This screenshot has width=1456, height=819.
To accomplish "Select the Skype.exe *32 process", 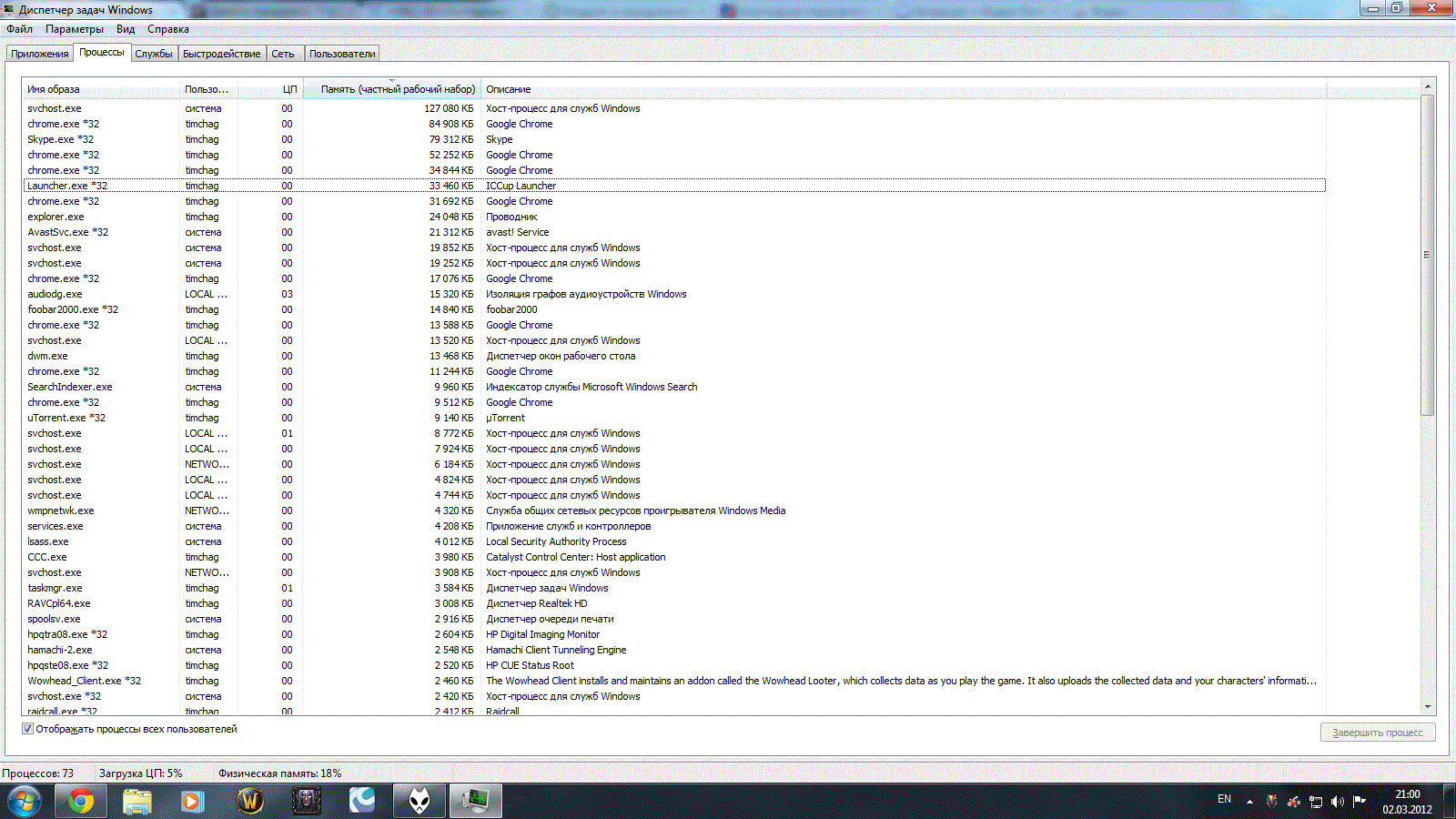I will pos(674,139).
